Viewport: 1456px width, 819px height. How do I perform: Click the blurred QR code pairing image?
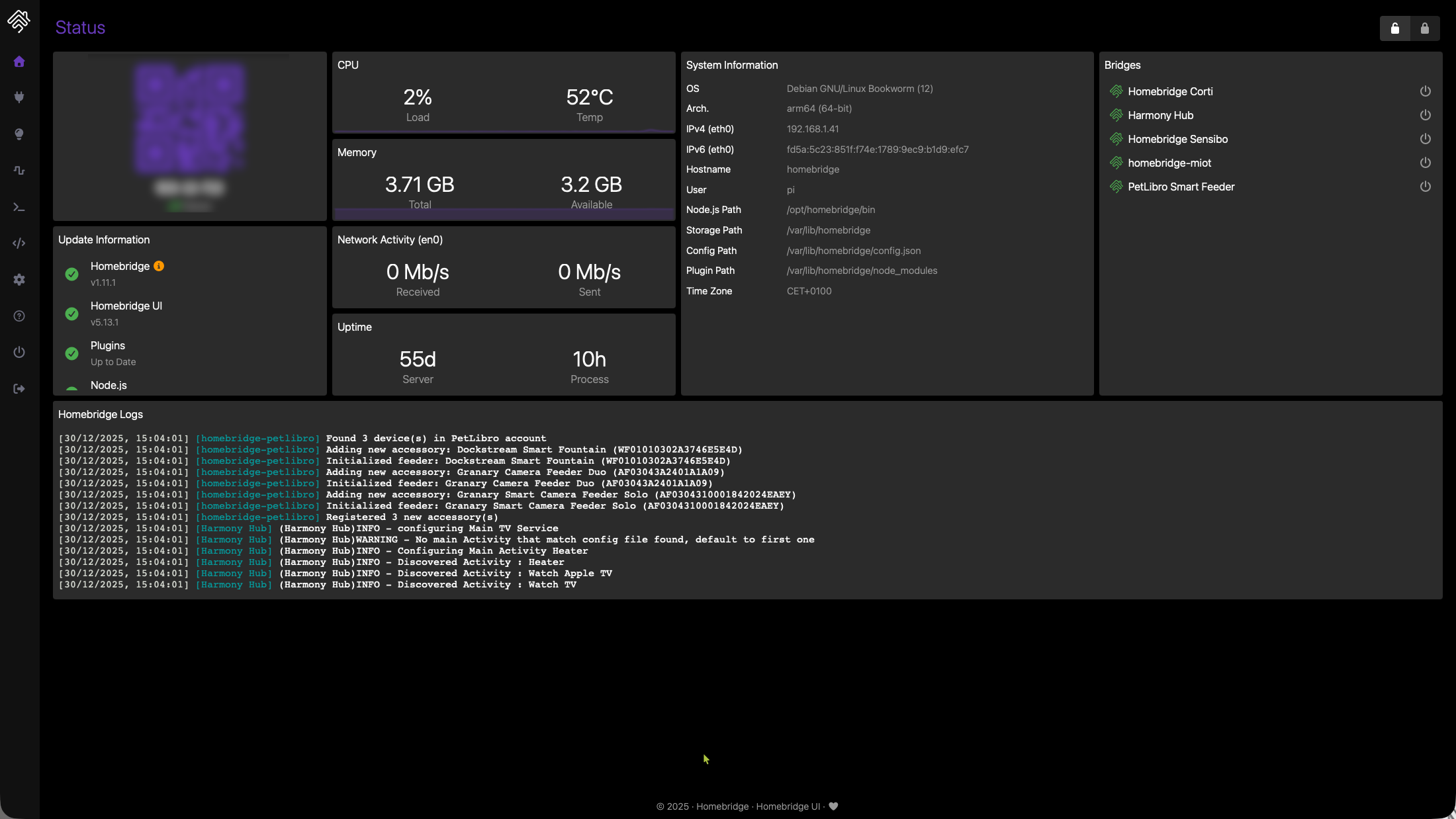190,119
